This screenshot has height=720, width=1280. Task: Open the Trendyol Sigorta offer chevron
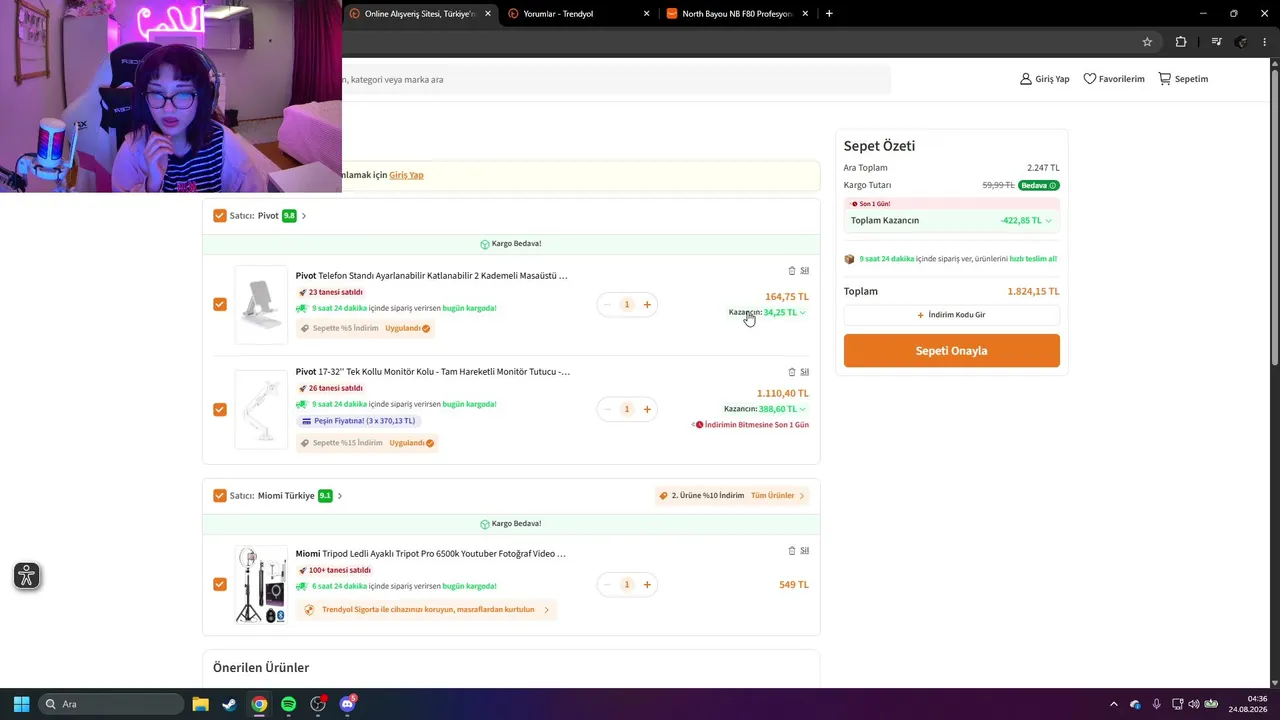[x=546, y=610]
